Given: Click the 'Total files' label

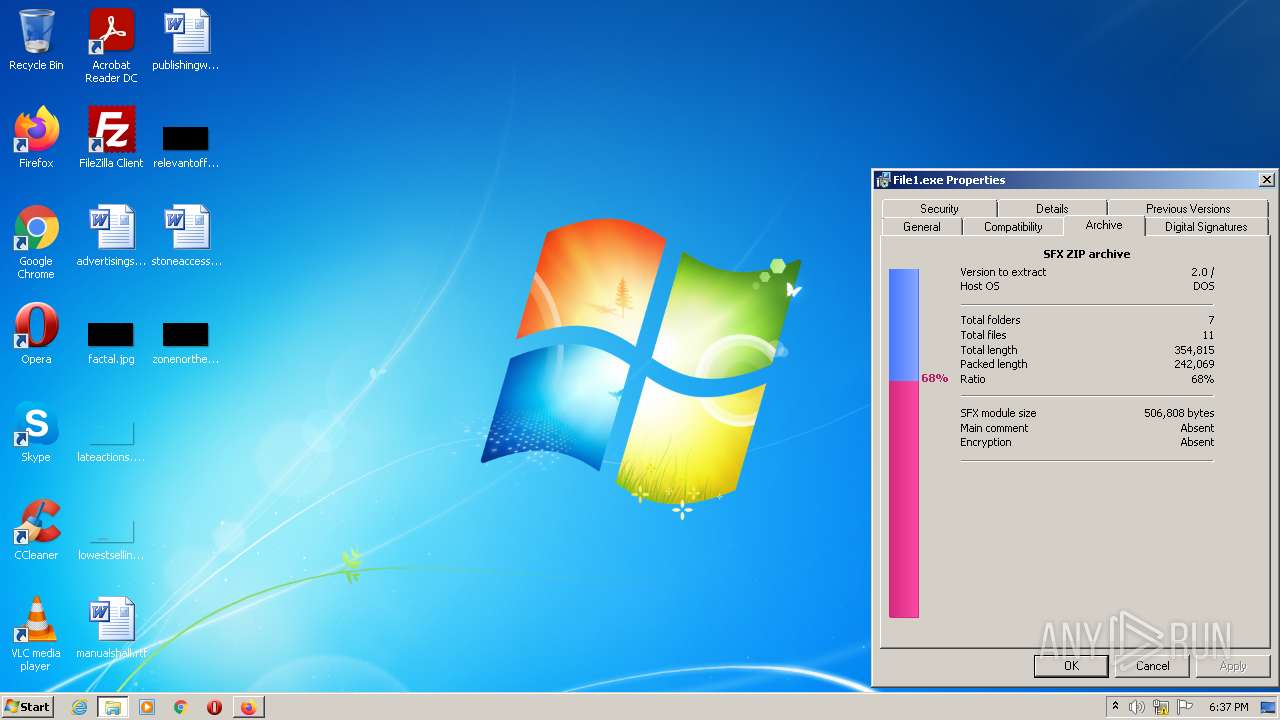Looking at the screenshot, I should click(x=983, y=335).
